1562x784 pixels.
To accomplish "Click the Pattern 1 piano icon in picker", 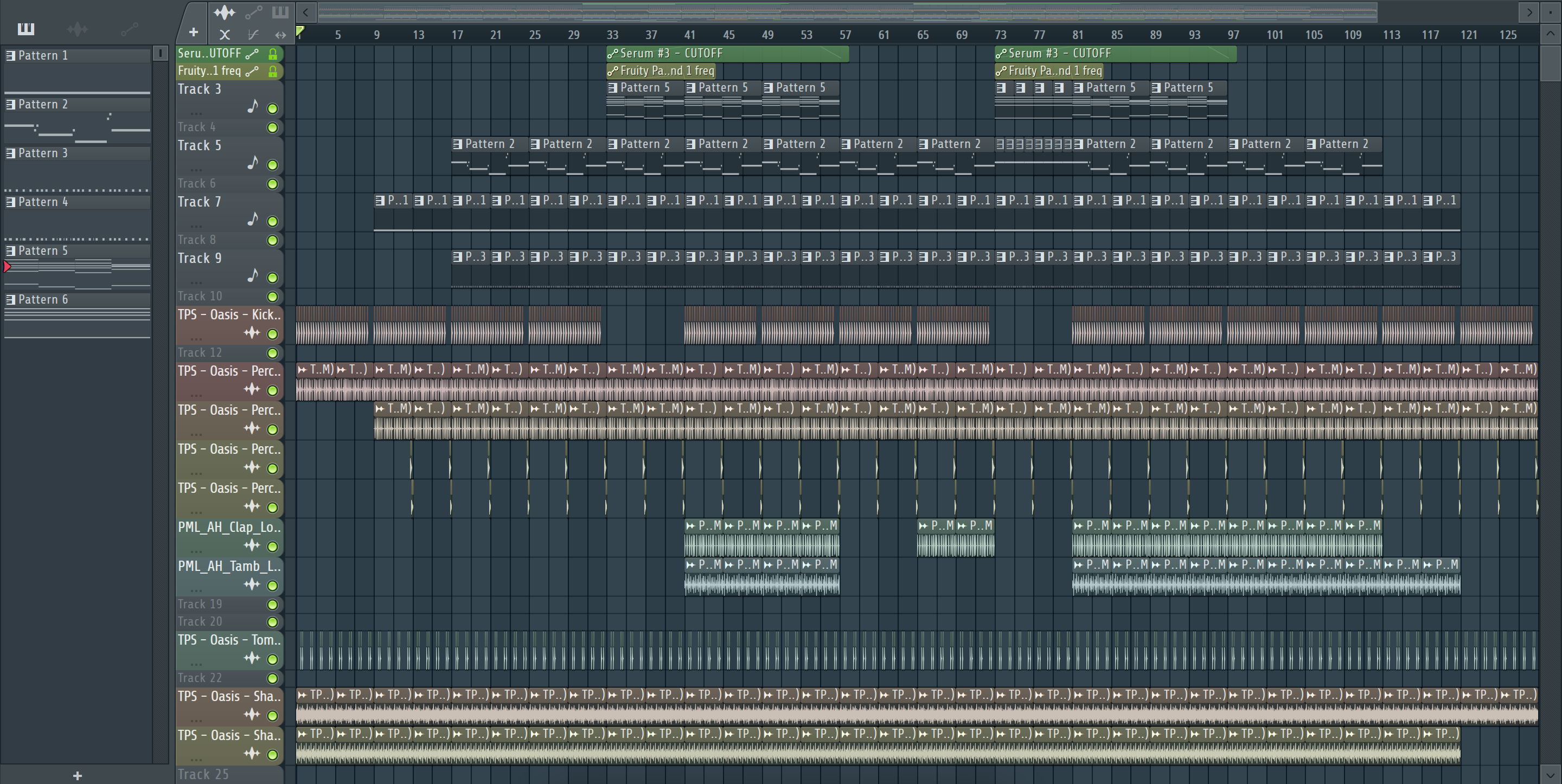I will (11, 55).
